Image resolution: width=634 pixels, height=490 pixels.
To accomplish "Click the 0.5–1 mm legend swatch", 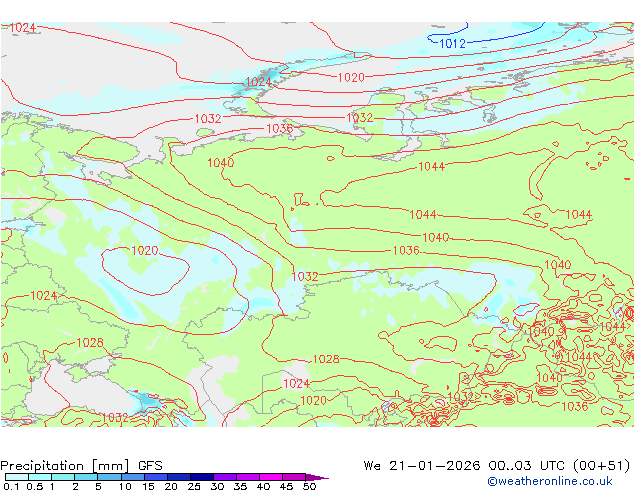I will [x=40, y=477].
